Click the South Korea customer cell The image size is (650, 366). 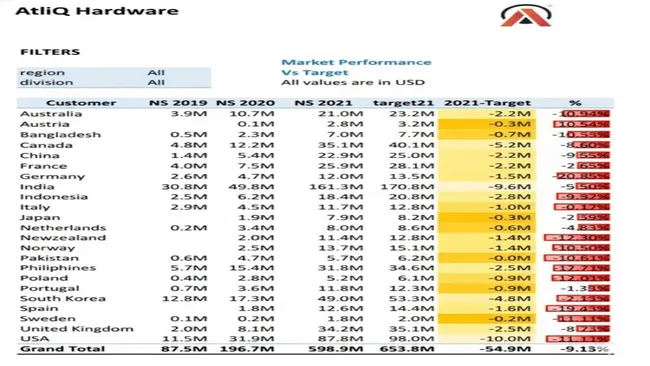(63, 298)
